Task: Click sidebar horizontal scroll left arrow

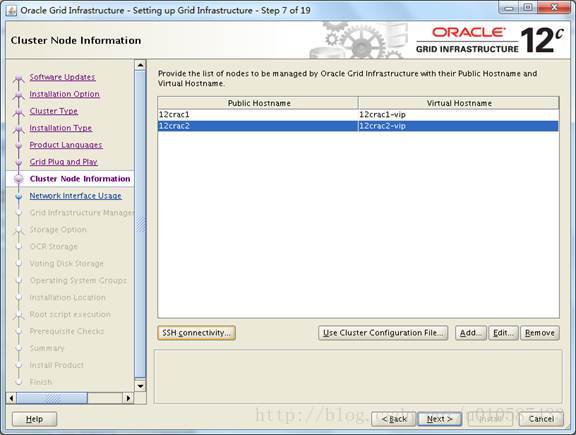Action: pyautogui.click(x=11, y=398)
